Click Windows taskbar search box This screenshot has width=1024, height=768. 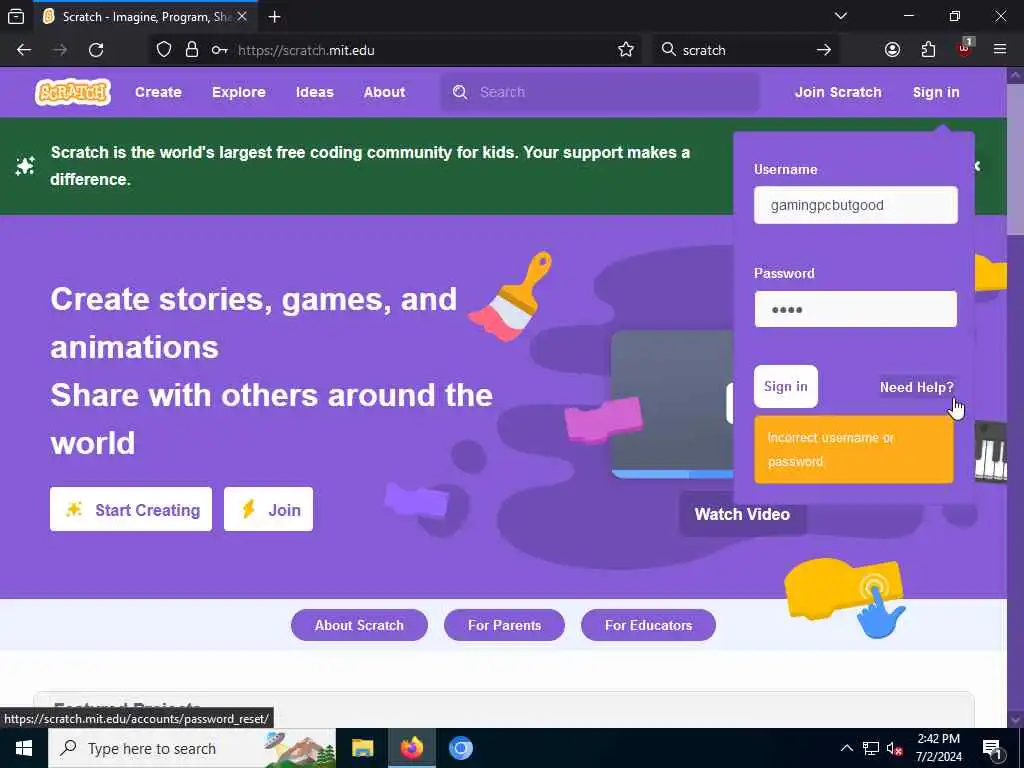coord(192,748)
